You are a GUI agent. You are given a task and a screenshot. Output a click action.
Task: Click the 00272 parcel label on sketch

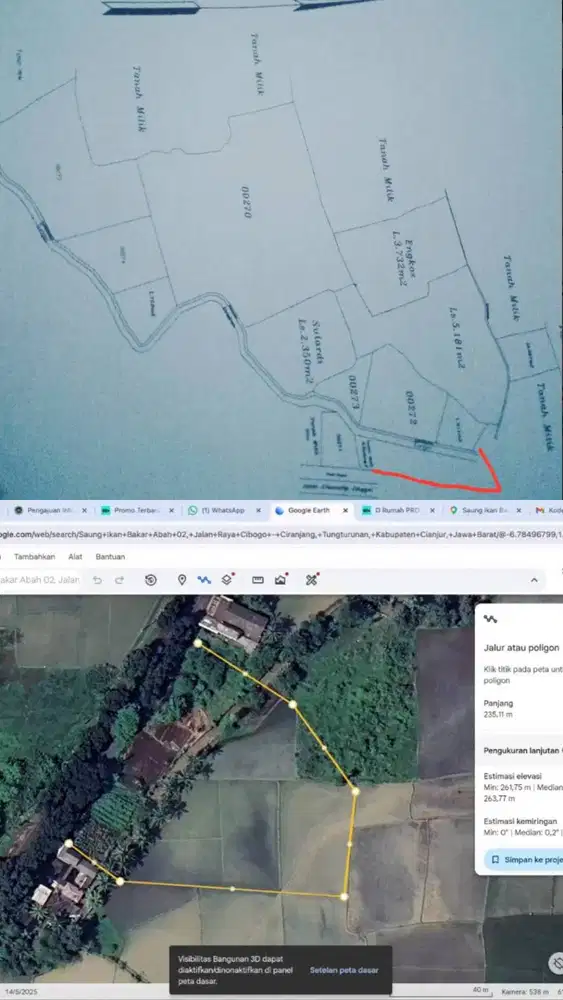point(411,406)
